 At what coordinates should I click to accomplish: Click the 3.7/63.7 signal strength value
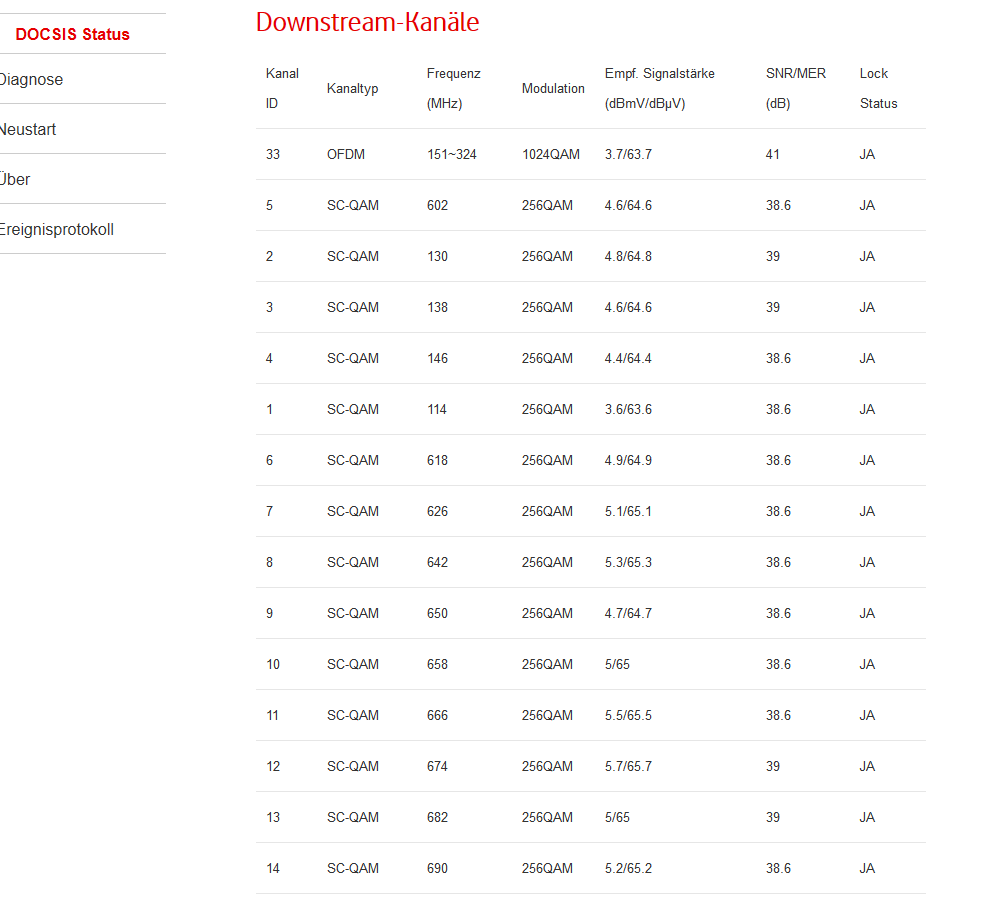click(x=628, y=154)
